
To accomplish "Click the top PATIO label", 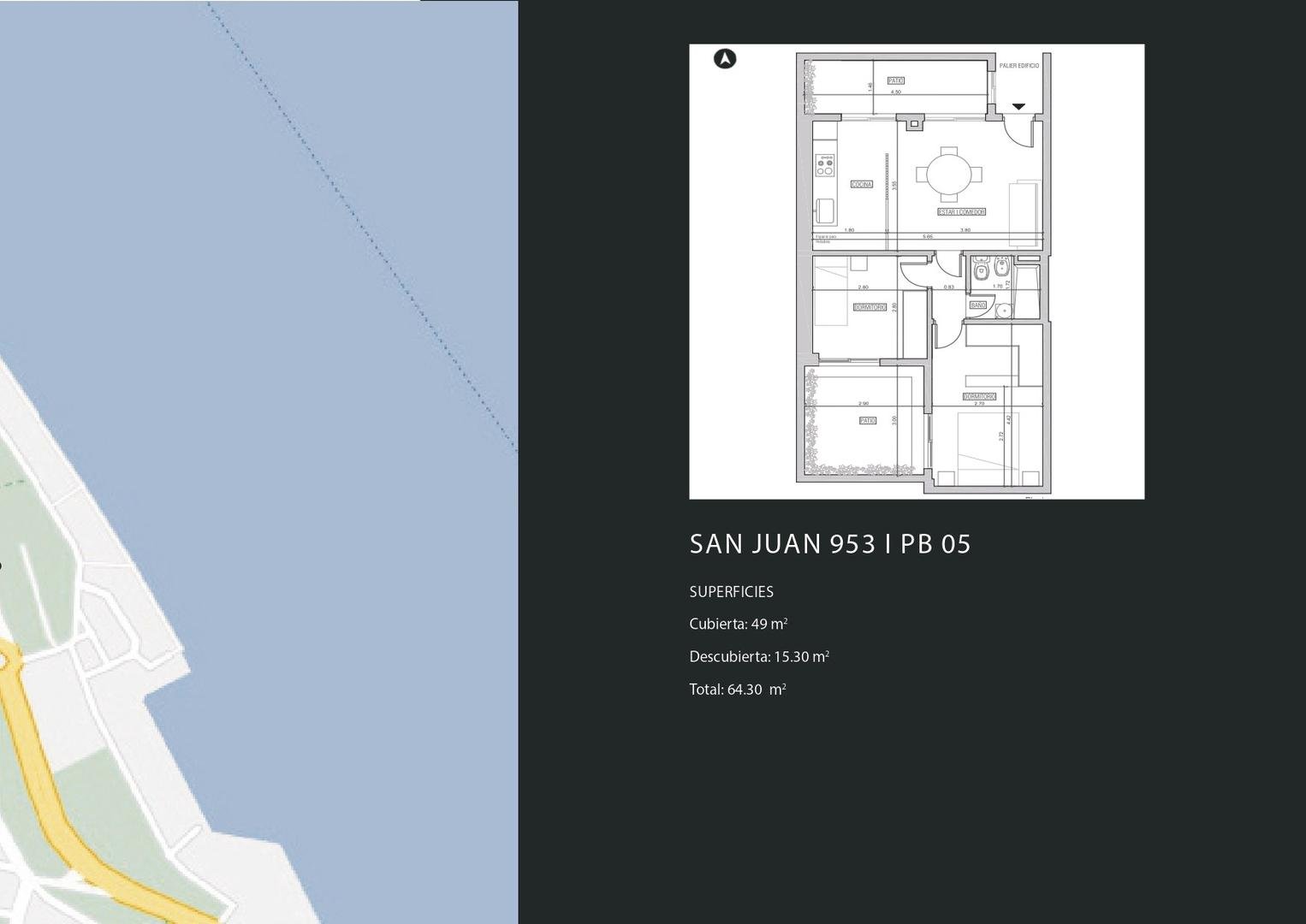I will (x=896, y=80).
